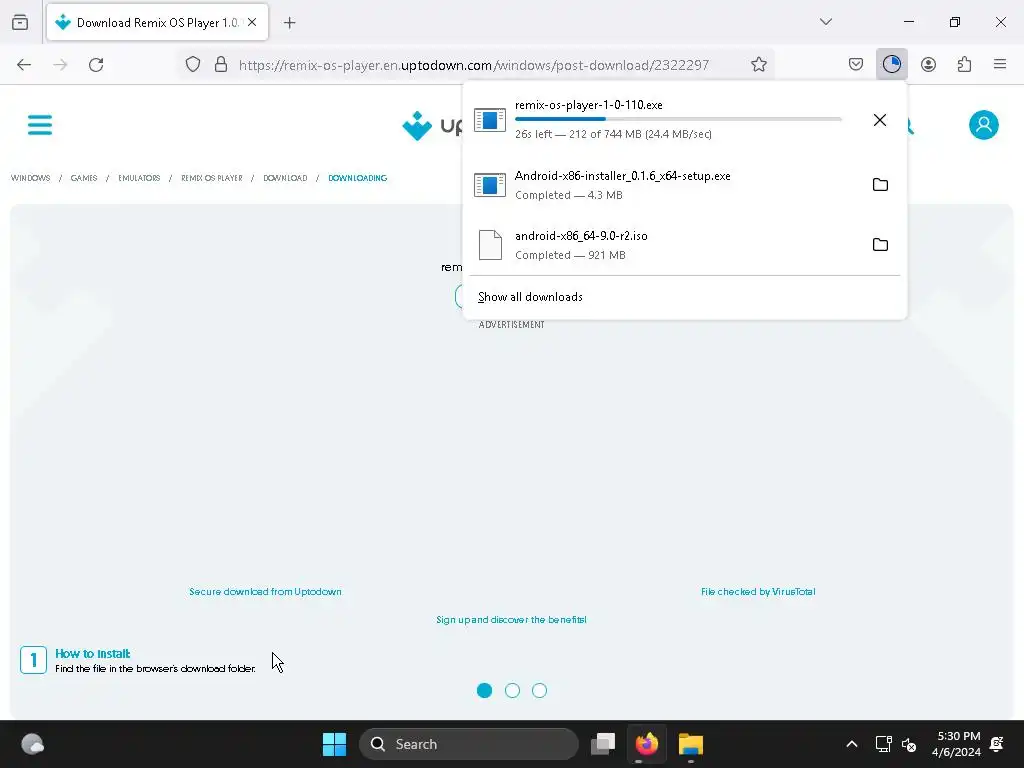Click the taskbar Search box

coord(469,744)
